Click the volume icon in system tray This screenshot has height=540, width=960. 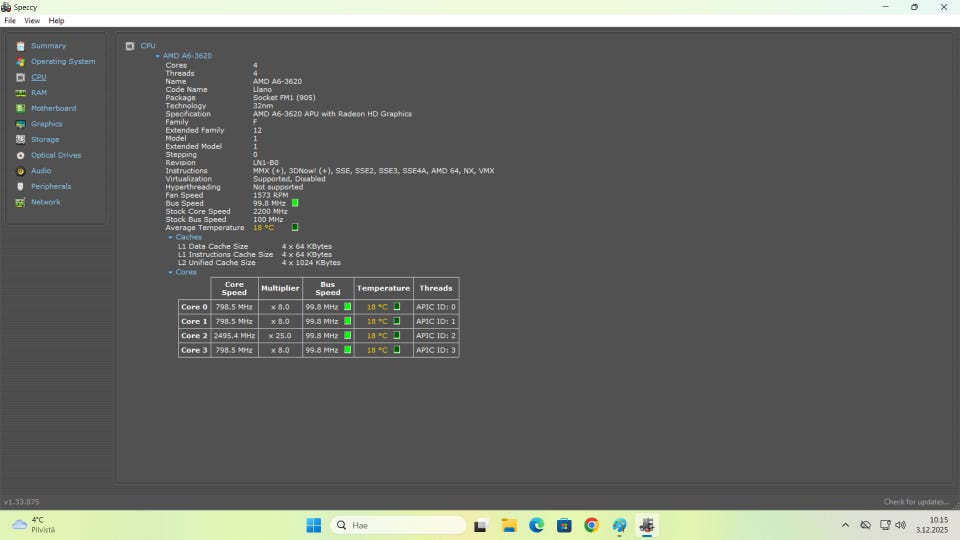(x=901, y=525)
